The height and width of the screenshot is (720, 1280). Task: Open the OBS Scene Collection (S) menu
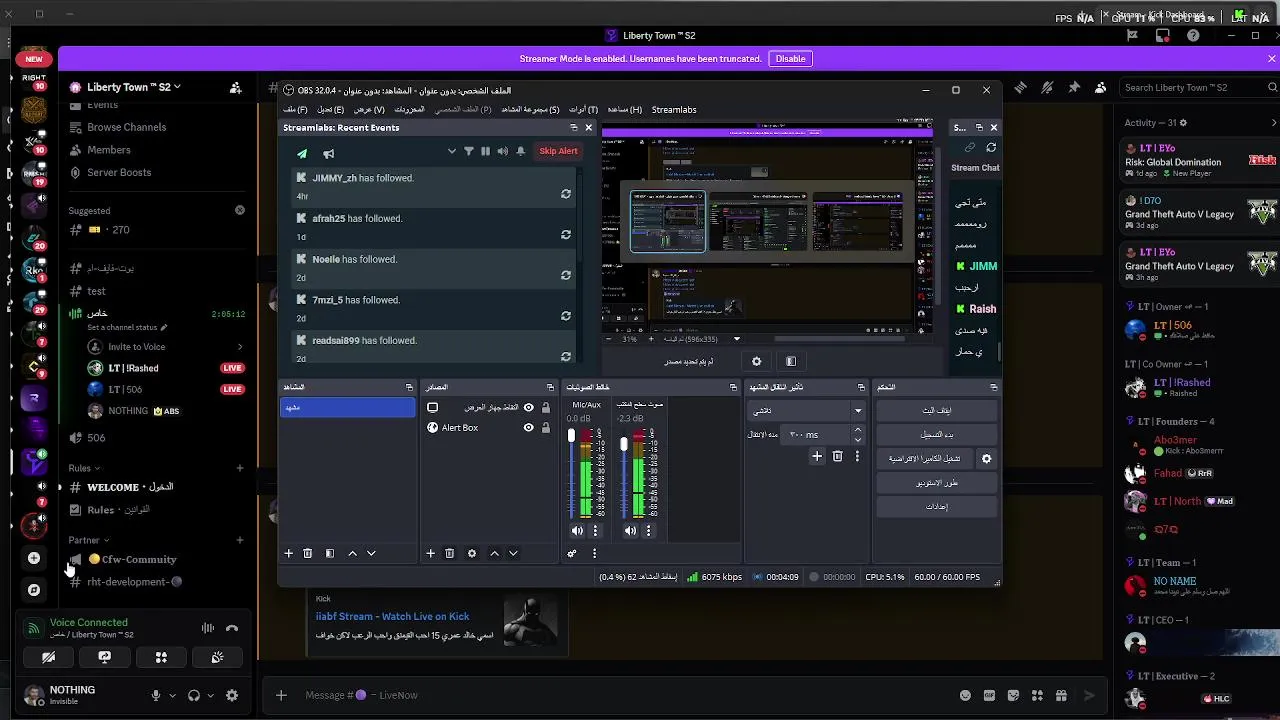click(x=530, y=109)
